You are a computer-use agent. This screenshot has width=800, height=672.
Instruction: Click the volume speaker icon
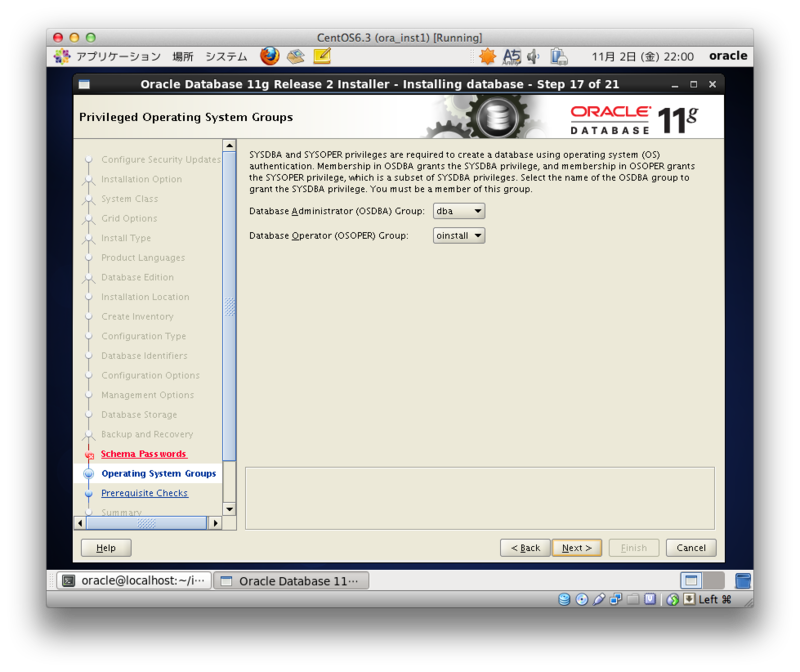[x=533, y=56]
